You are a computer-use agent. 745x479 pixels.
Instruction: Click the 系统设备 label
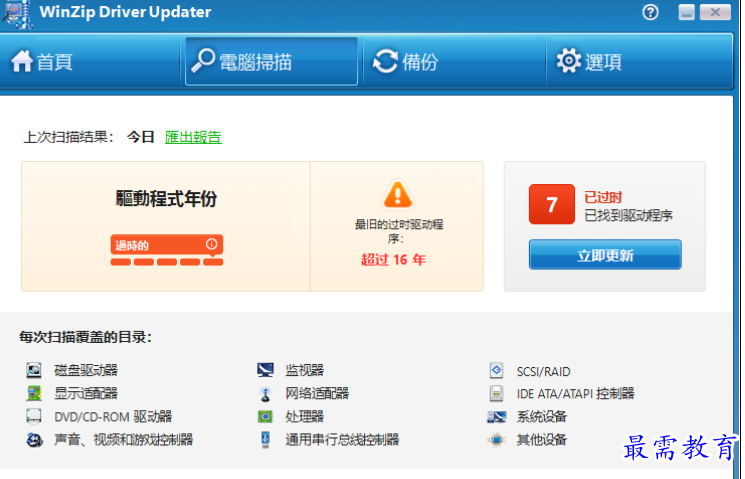point(542,417)
